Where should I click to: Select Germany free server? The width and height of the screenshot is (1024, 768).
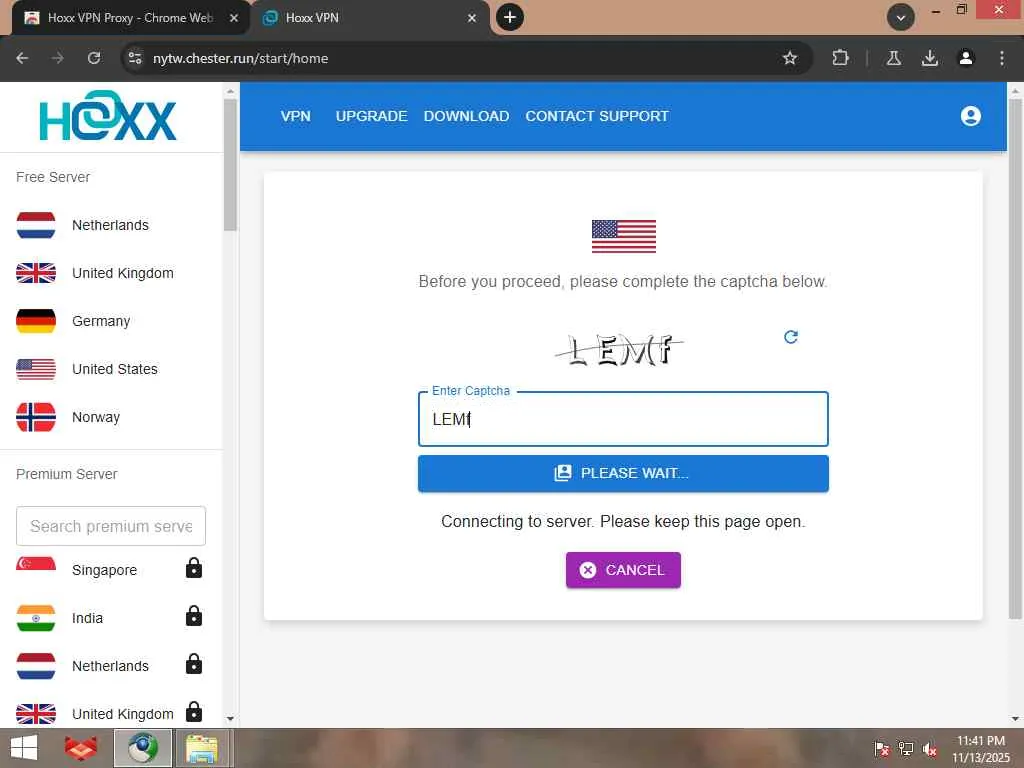click(x=111, y=321)
